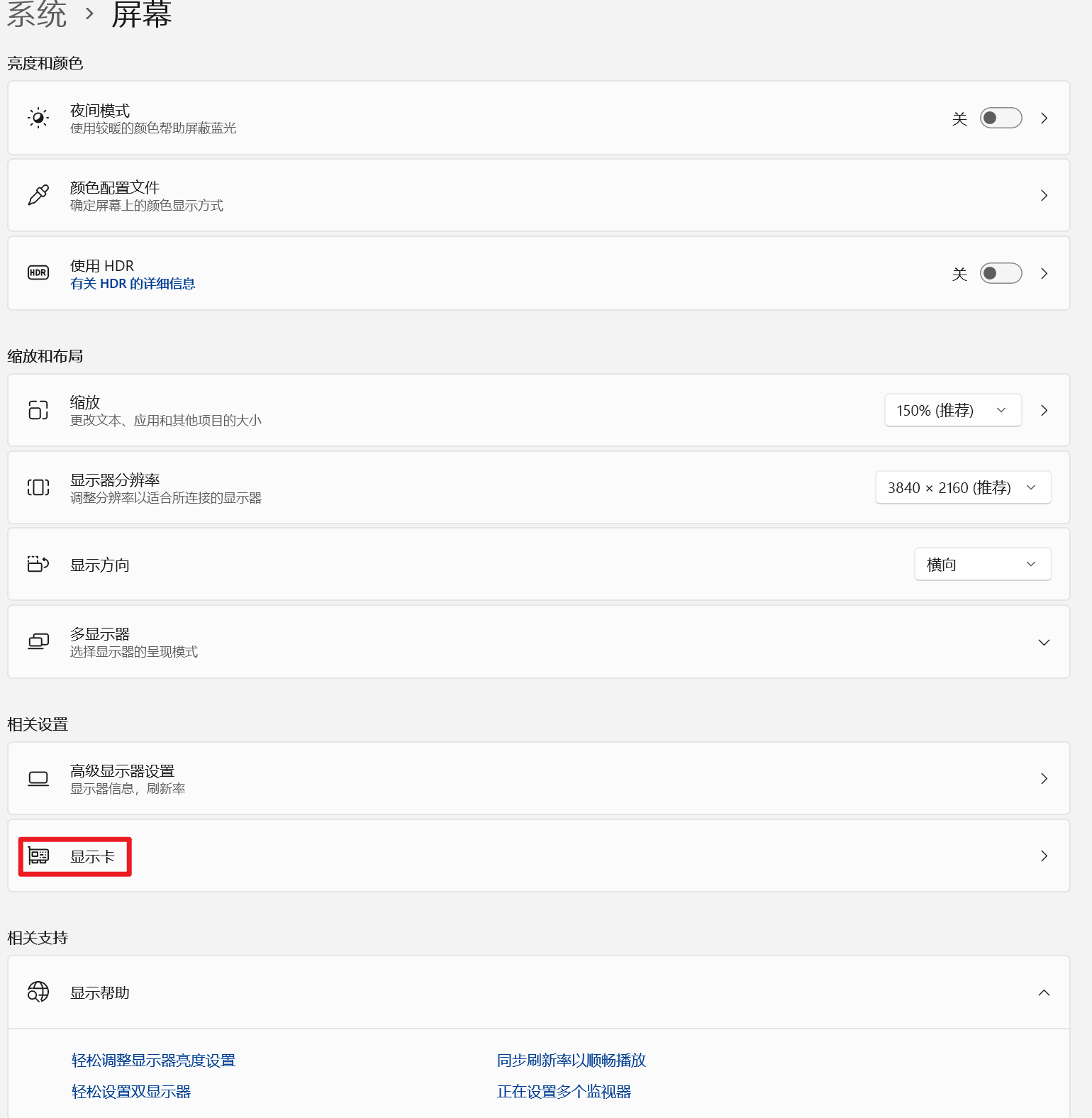Collapse the 显示帮助 section chevron
The width and height of the screenshot is (1092, 1118).
pos(1044,992)
